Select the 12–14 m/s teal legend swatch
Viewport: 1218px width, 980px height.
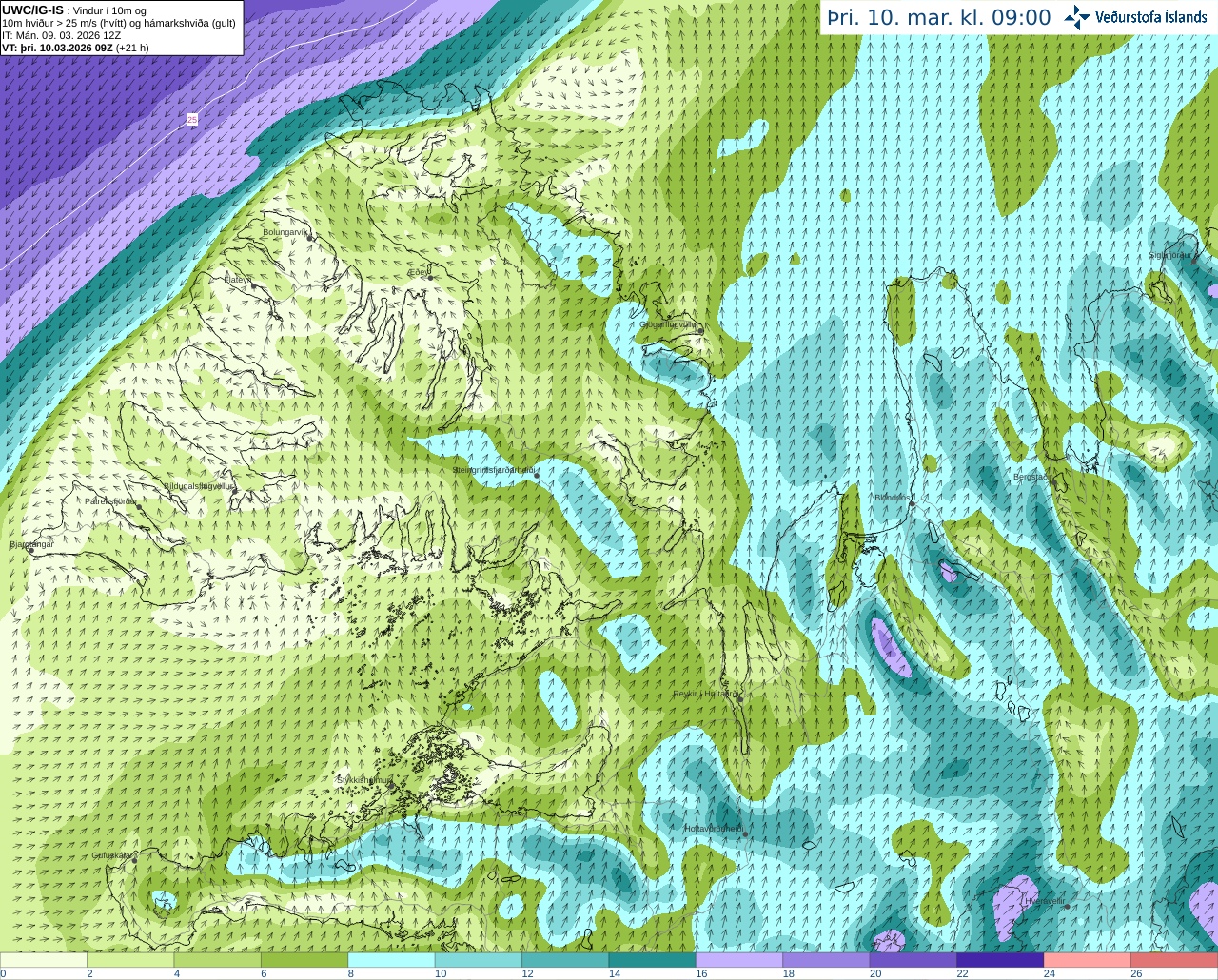click(566, 960)
